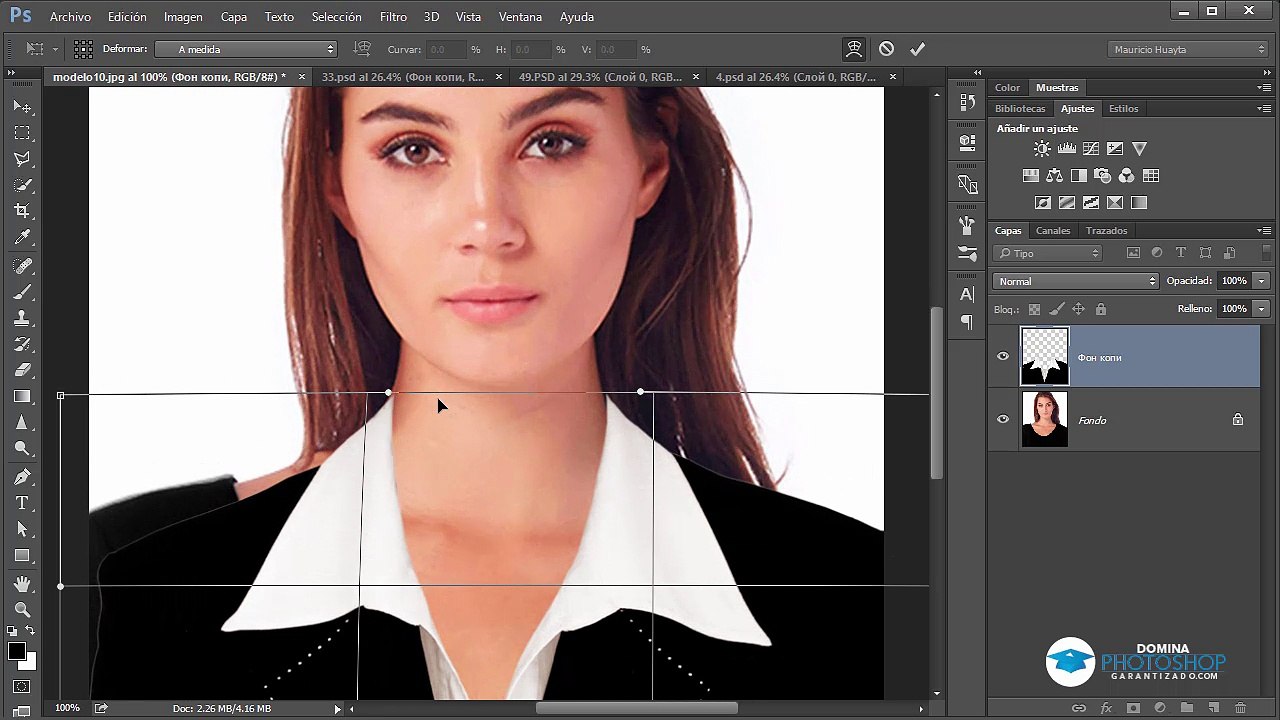
Task: Select the Hand tool
Action: click(22, 583)
